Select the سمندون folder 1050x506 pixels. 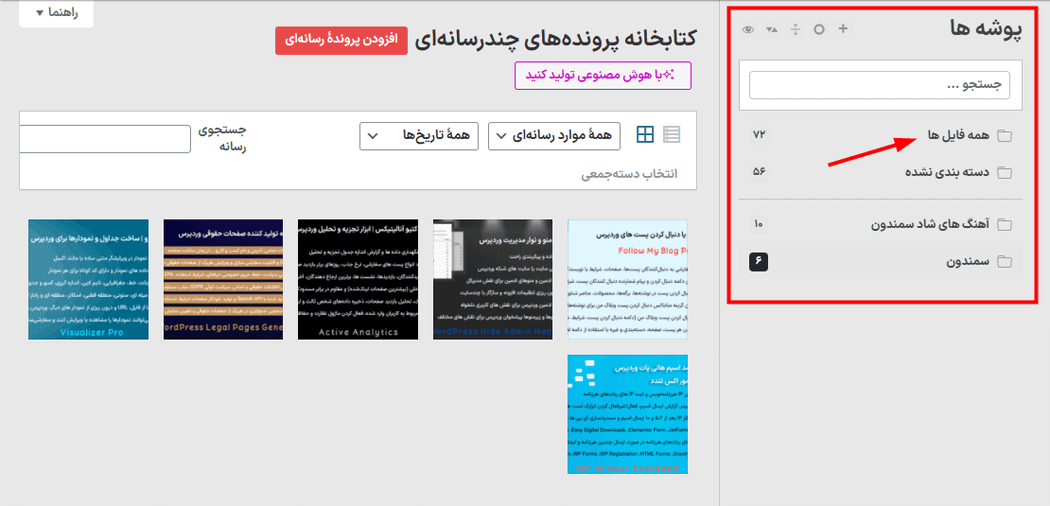[x=967, y=262]
